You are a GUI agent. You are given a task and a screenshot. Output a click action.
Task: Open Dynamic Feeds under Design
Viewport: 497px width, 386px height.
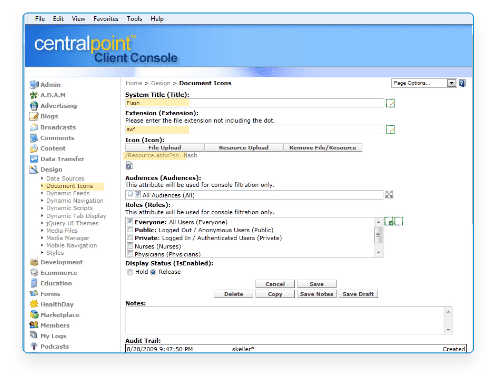(68, 193)
